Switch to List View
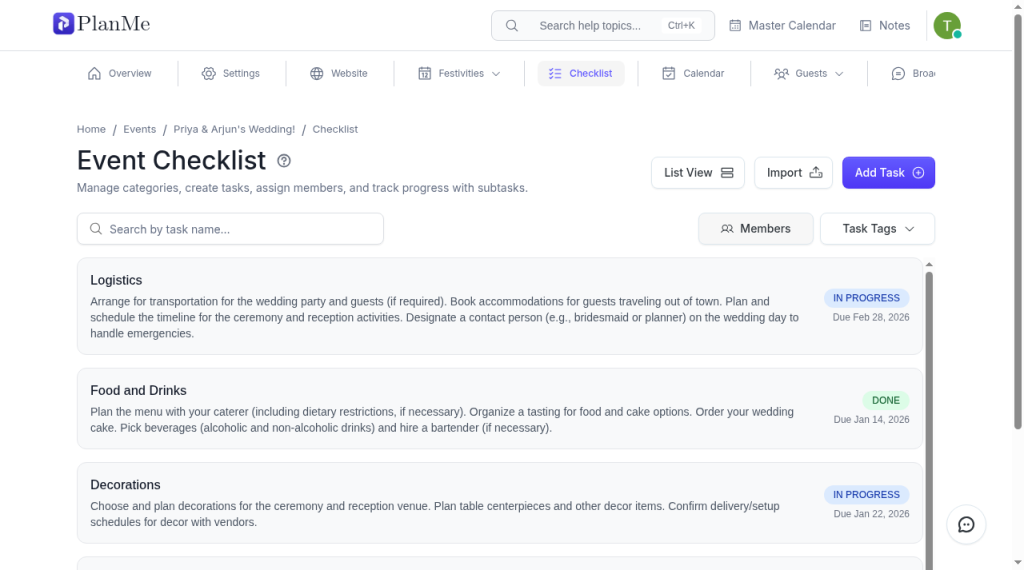 pos(697,172)
